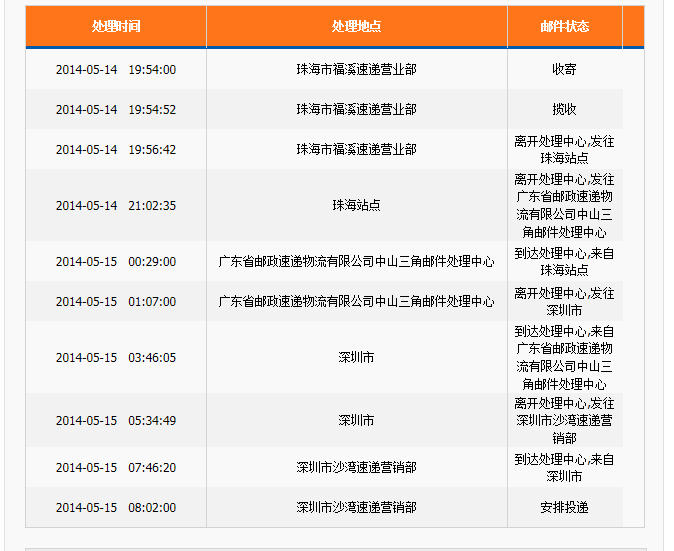The height and width of the screenshot is (551, 674).
Task: Select the timestamp 2014-05-15 01:07:00
Action: 116,302
